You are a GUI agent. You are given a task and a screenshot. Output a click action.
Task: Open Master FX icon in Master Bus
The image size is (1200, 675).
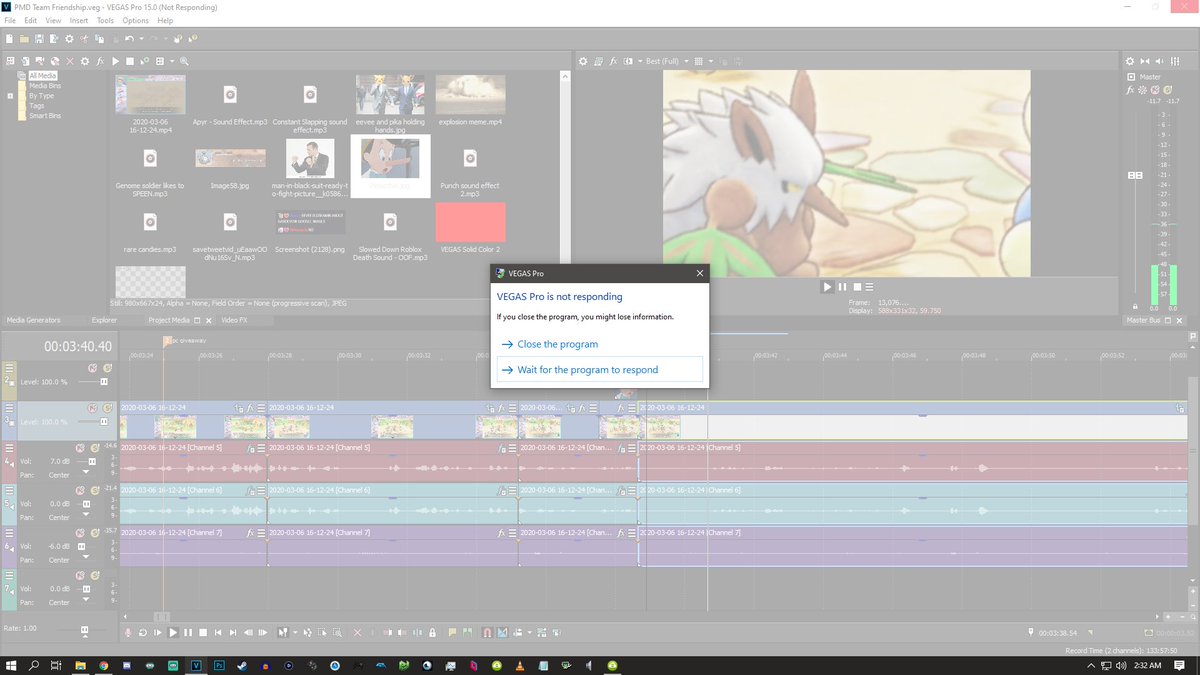click(x=1131, y=90)
